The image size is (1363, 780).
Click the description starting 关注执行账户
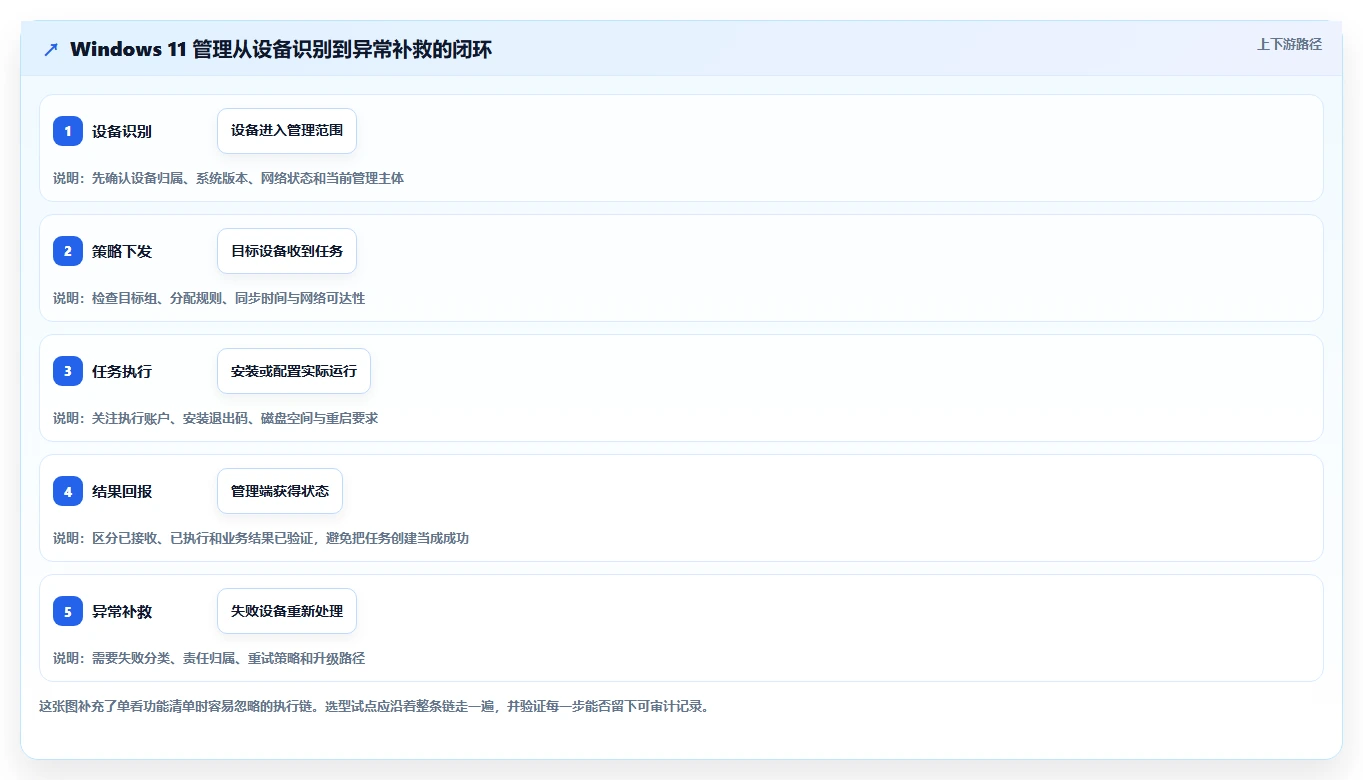216,418
